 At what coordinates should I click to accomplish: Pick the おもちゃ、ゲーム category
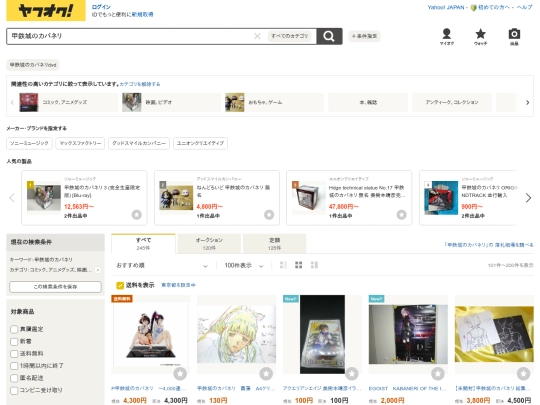coord(274,102)
